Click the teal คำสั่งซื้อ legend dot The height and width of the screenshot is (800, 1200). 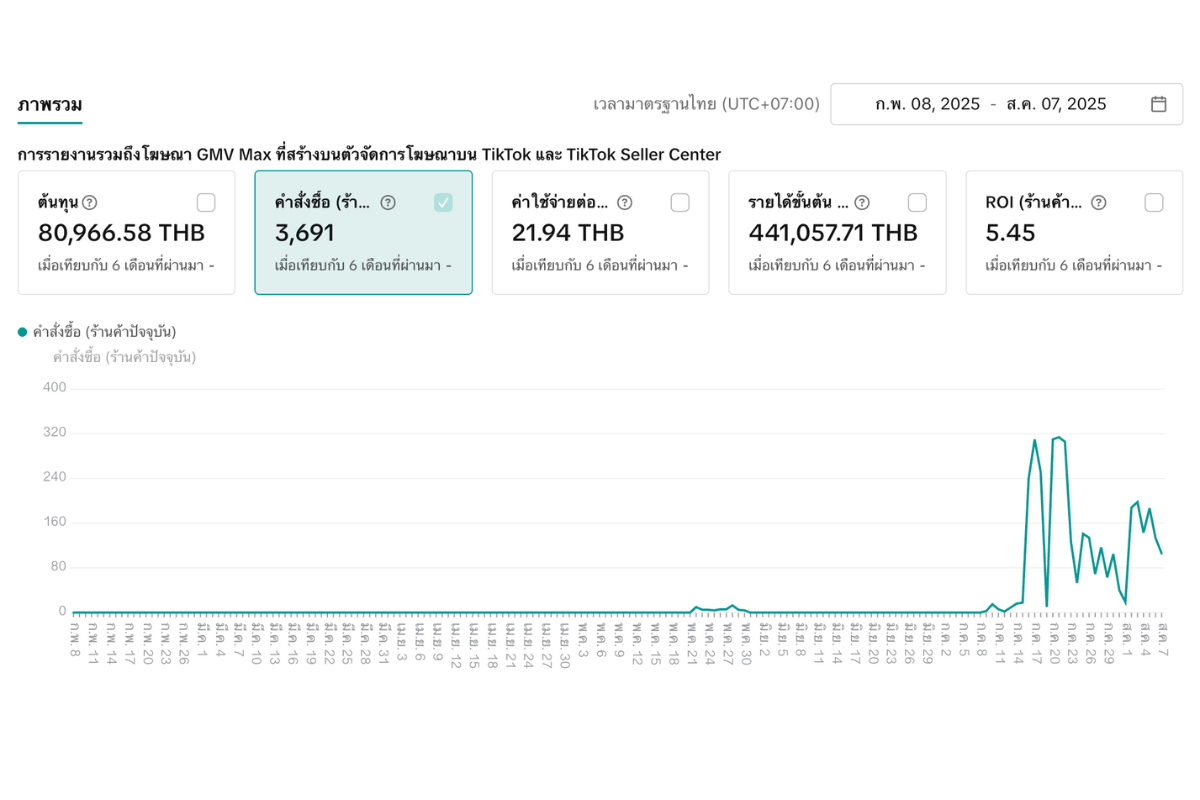23,332
